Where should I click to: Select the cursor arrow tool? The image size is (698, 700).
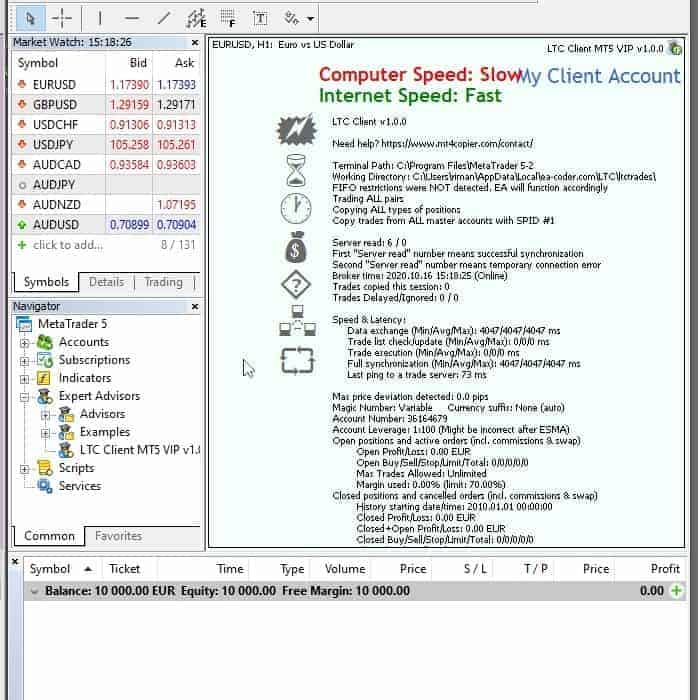(30, 18)
